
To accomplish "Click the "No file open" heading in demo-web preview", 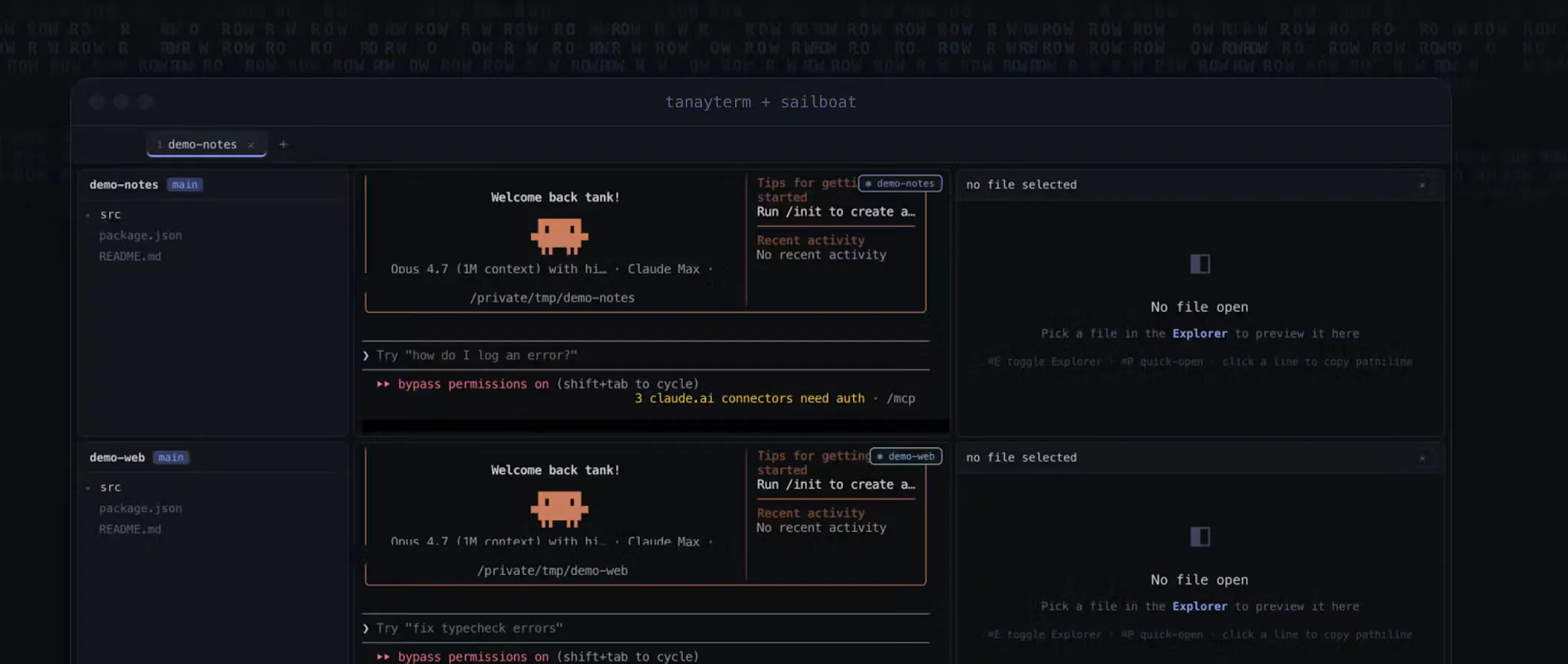I will tap(1199, 580).
